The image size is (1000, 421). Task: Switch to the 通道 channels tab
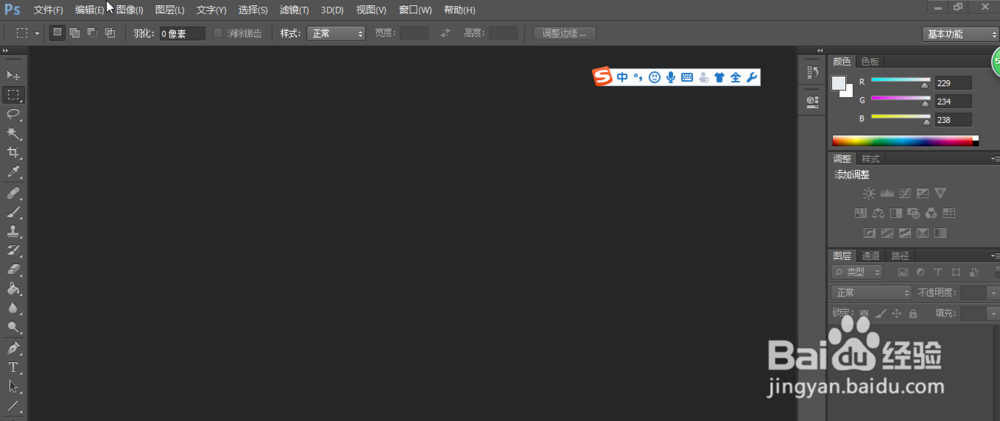[x=871, y=256]
